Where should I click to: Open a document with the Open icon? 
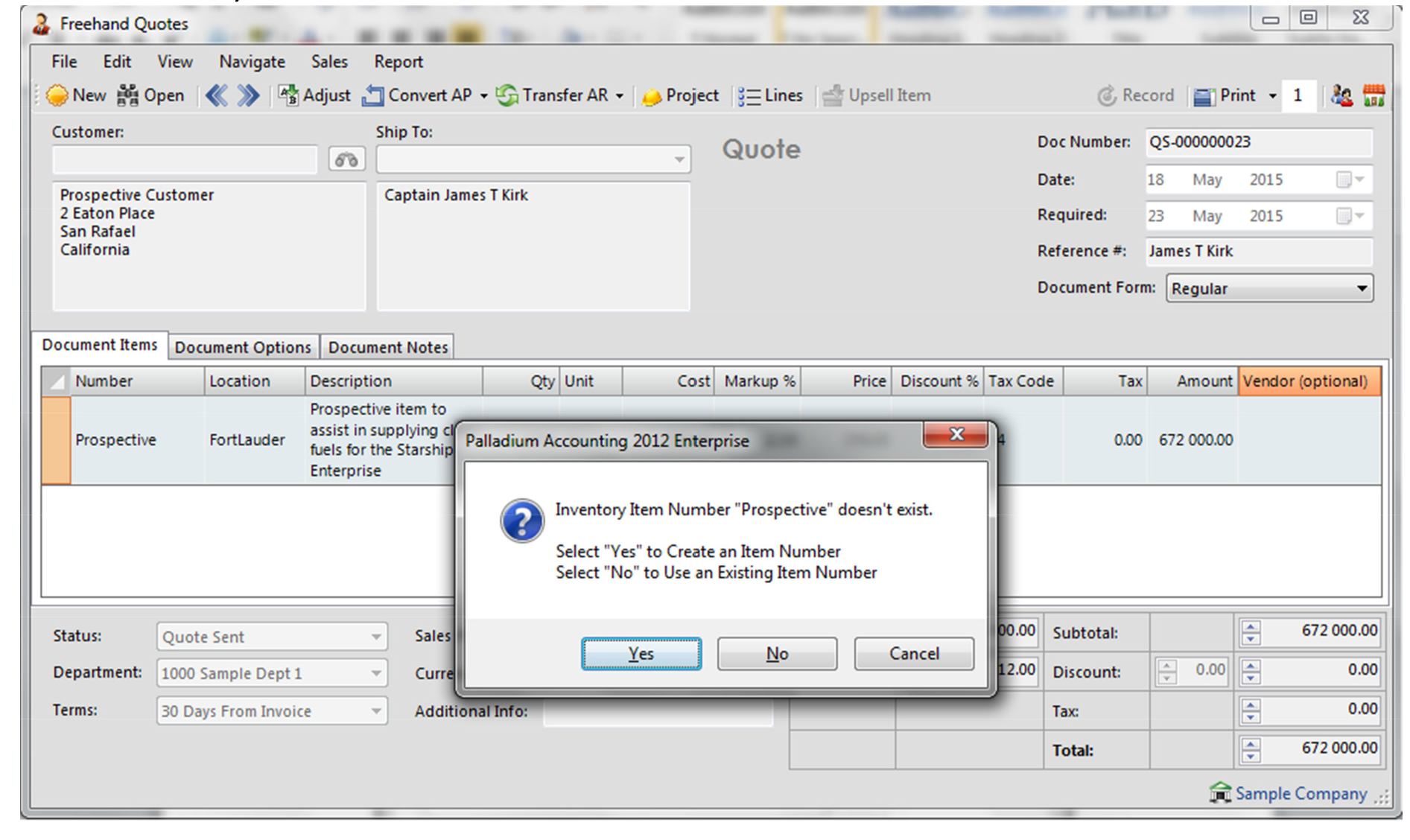[x=128, y=95]
